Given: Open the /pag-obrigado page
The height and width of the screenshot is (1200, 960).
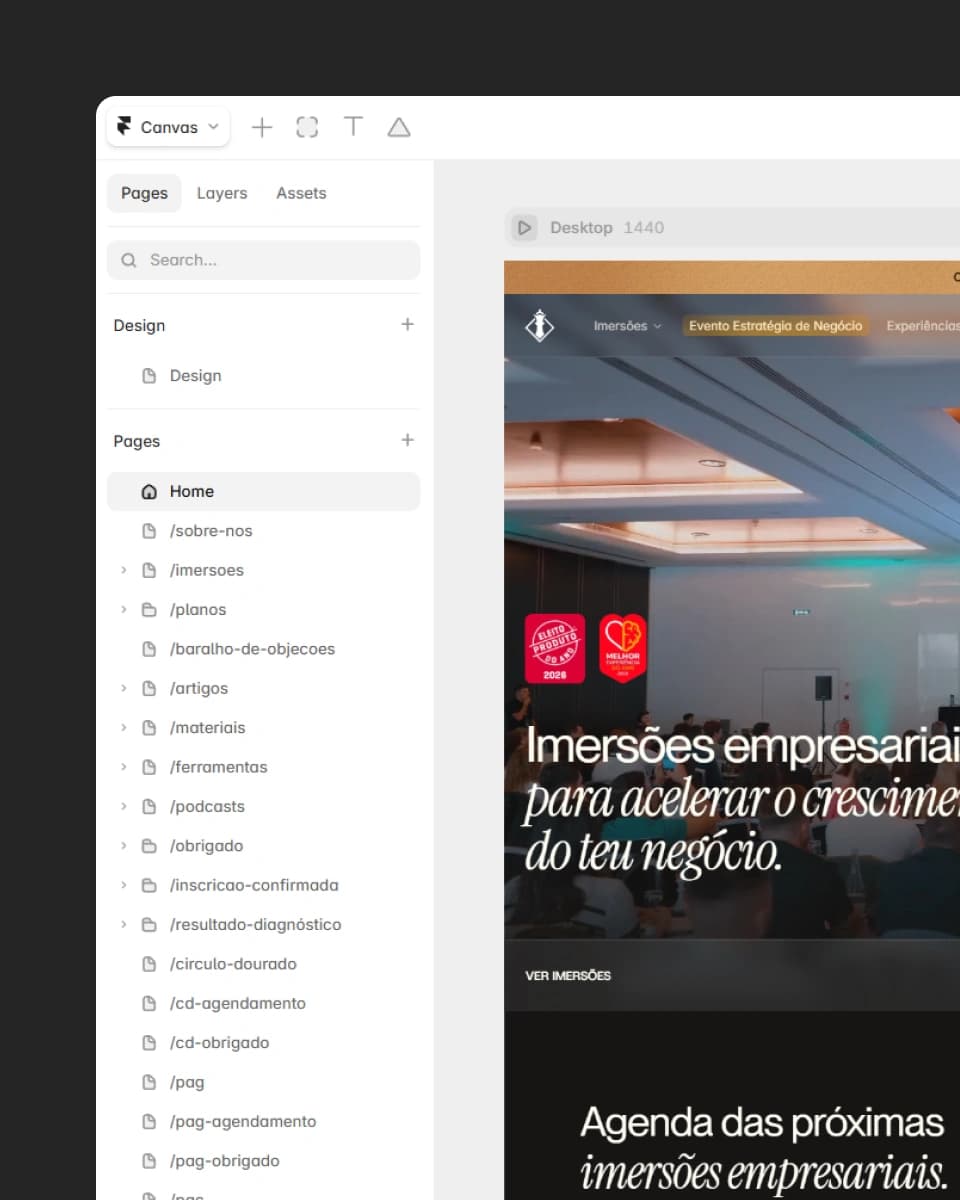Looking at the screenshot, I should (x=264, y=1161).
